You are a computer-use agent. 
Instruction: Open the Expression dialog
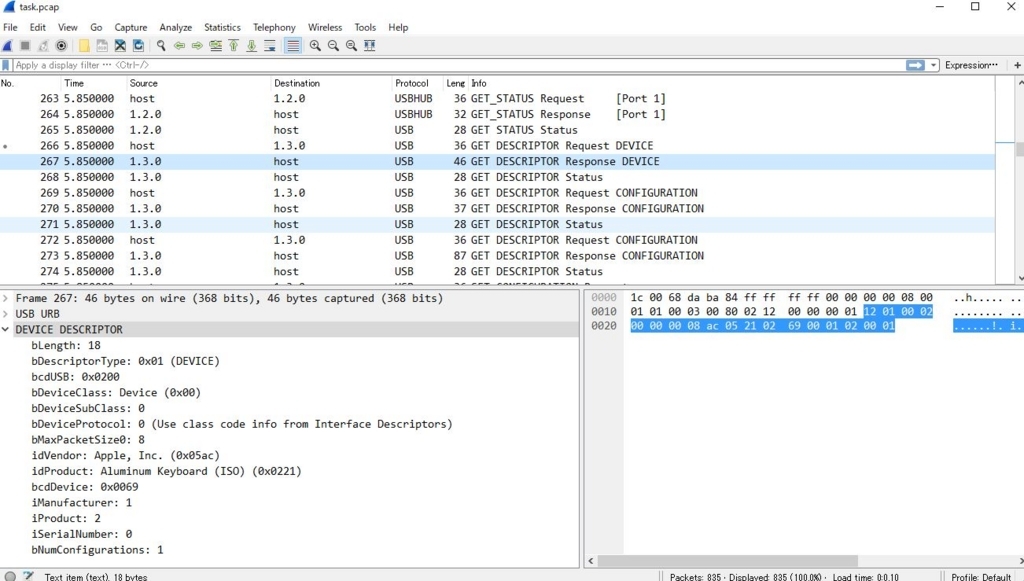(971, 65)
